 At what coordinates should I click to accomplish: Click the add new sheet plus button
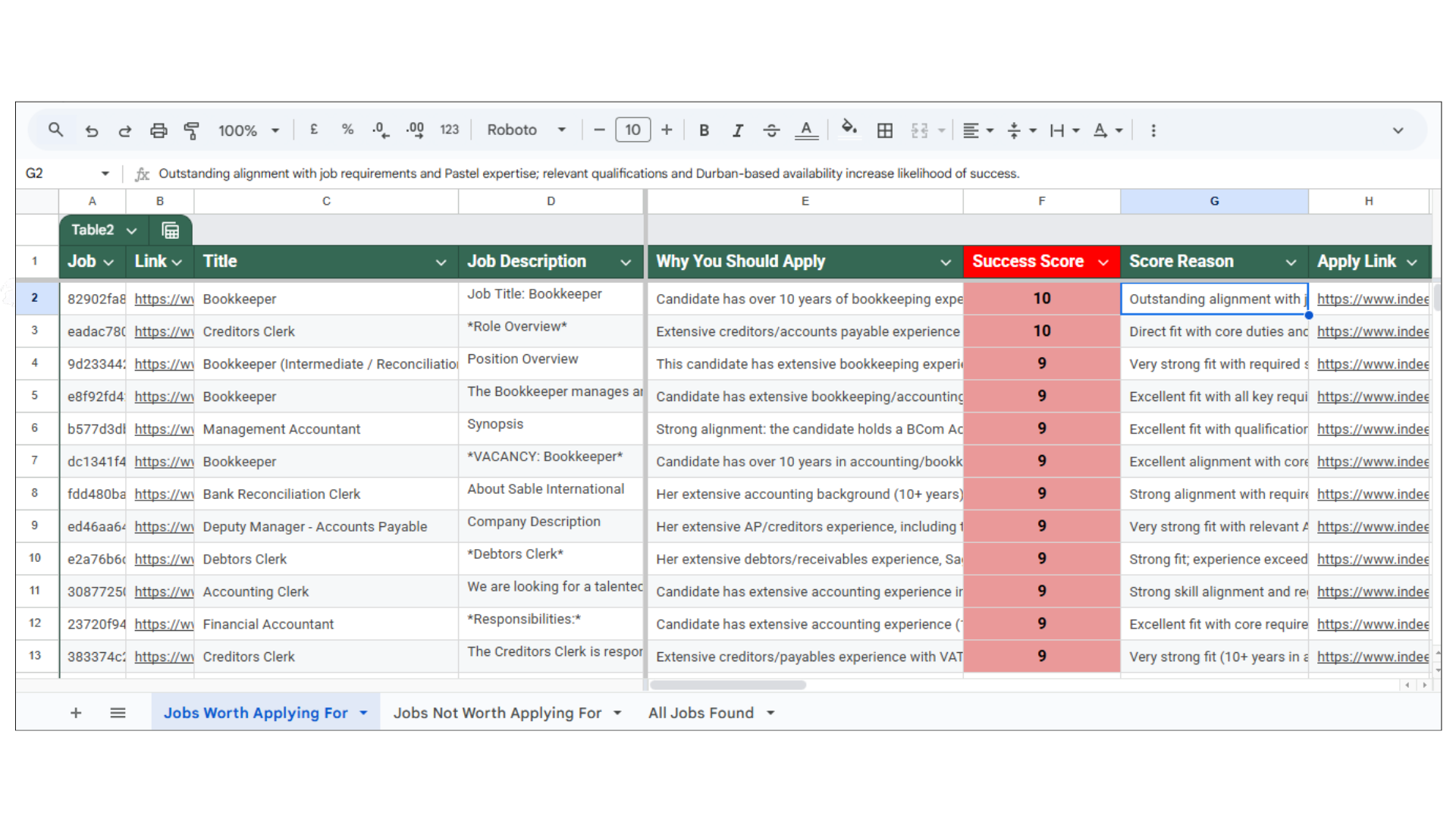[x=76, y=713]
